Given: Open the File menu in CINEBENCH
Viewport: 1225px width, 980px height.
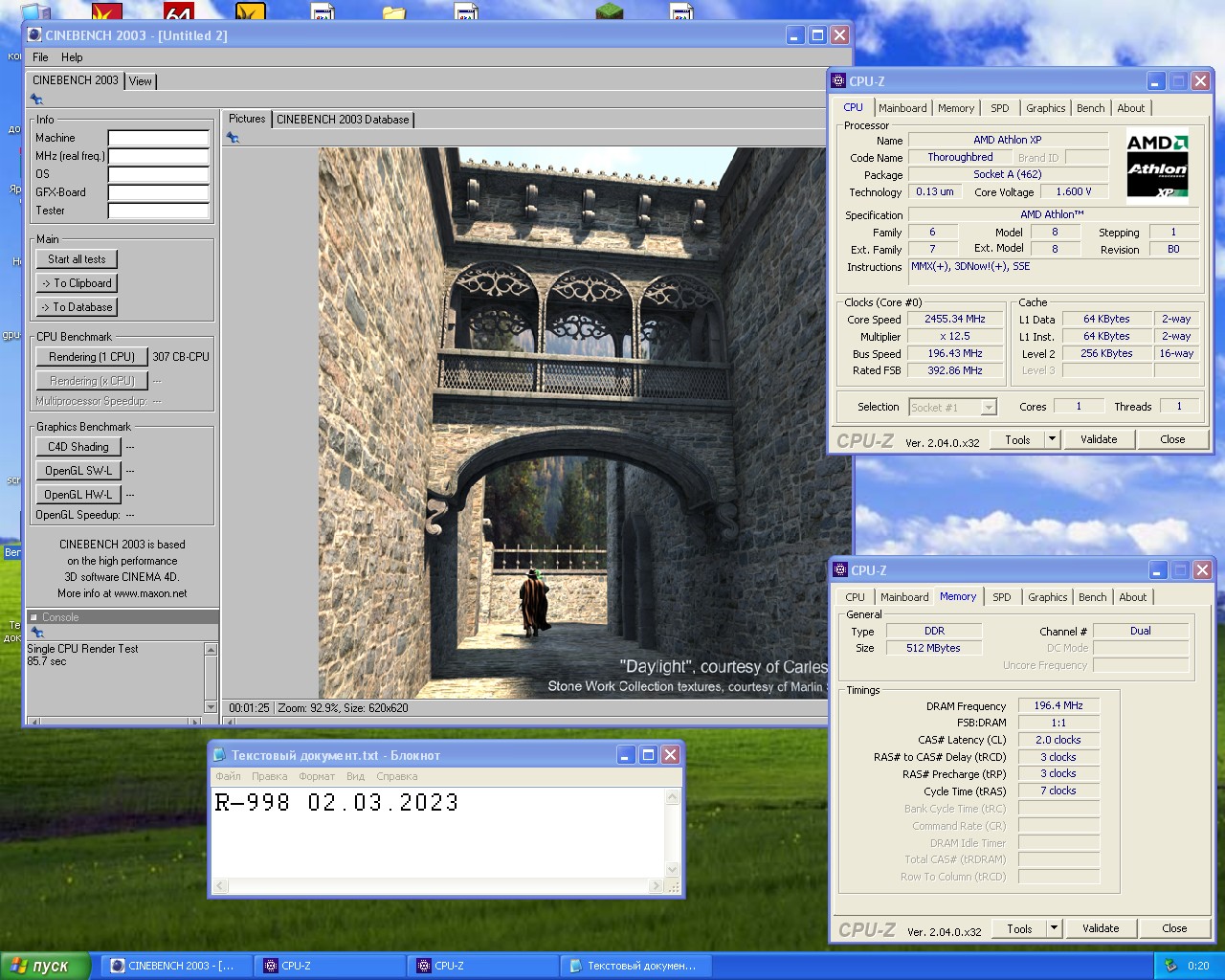Looking at the screenshot, I should click(40, 57).
